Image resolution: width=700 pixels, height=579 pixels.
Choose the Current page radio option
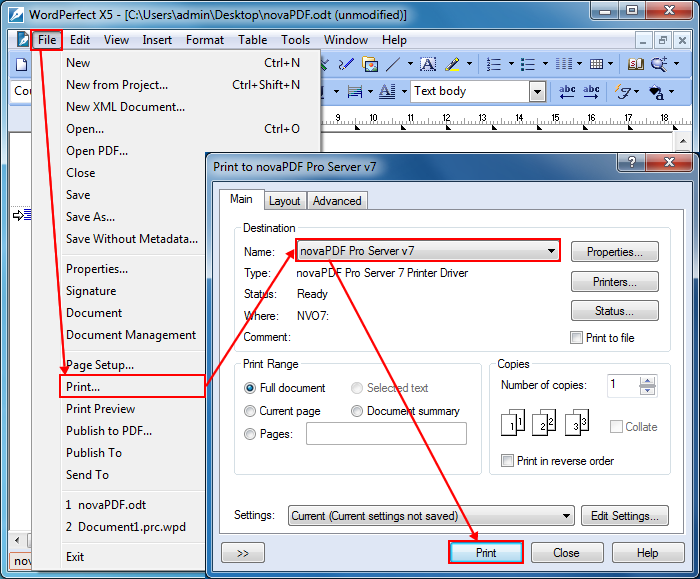pyautogui.click(x=250, y=411)
